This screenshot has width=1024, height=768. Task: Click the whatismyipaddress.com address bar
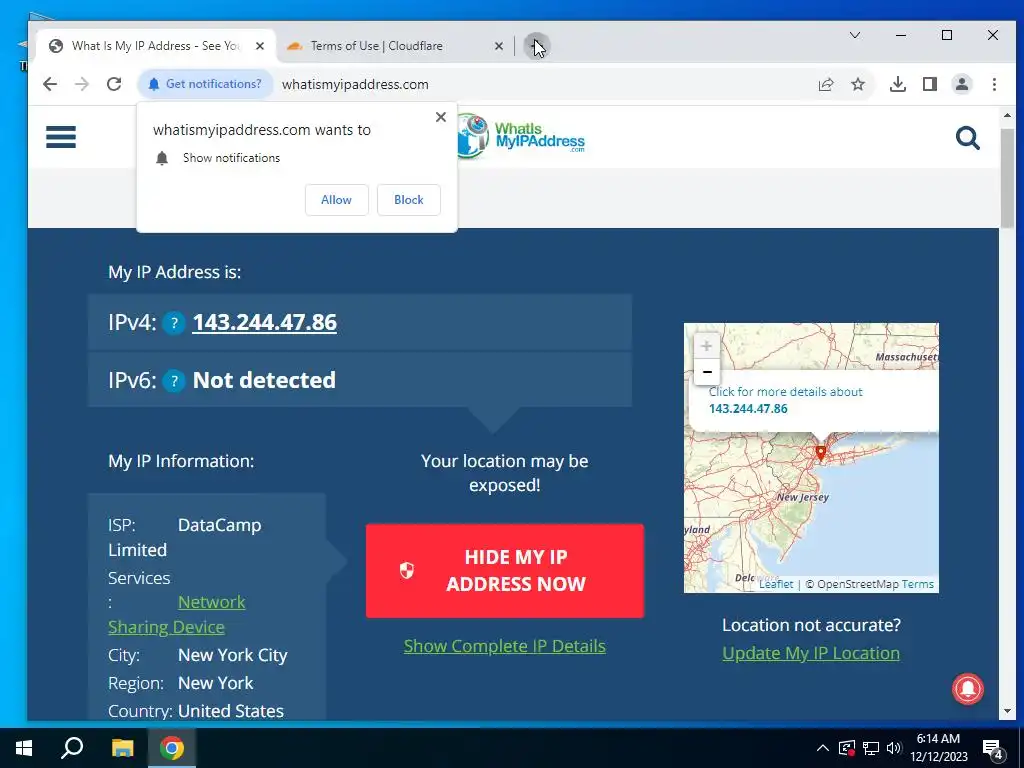pyautogui.click(x=355, y=84)
